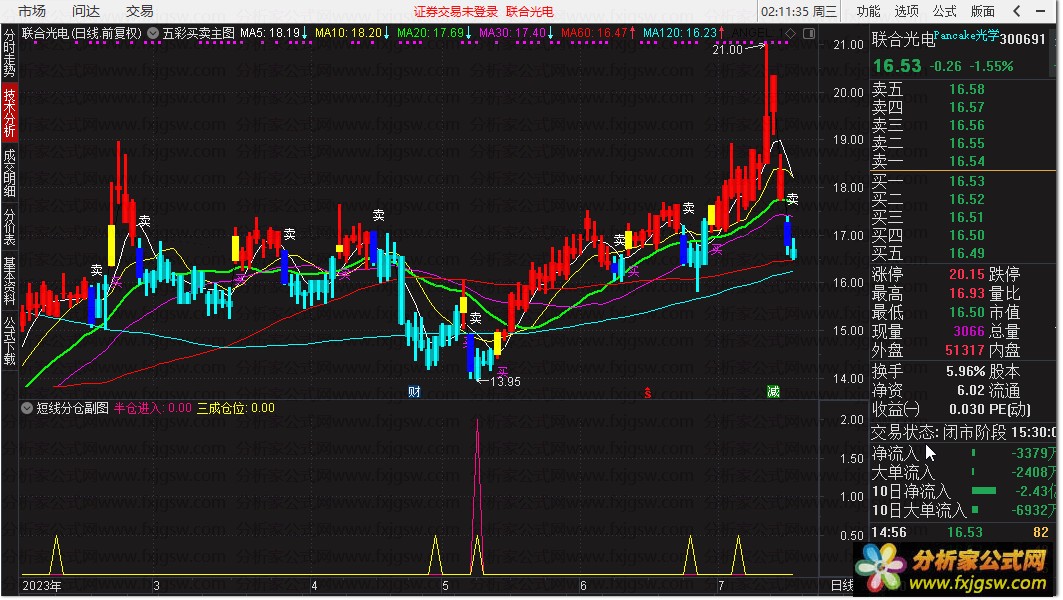Viewport: 1063px width, 600px height.
Task: Select the 买二 16.52 bid row
Action: (x=963, y=199)
